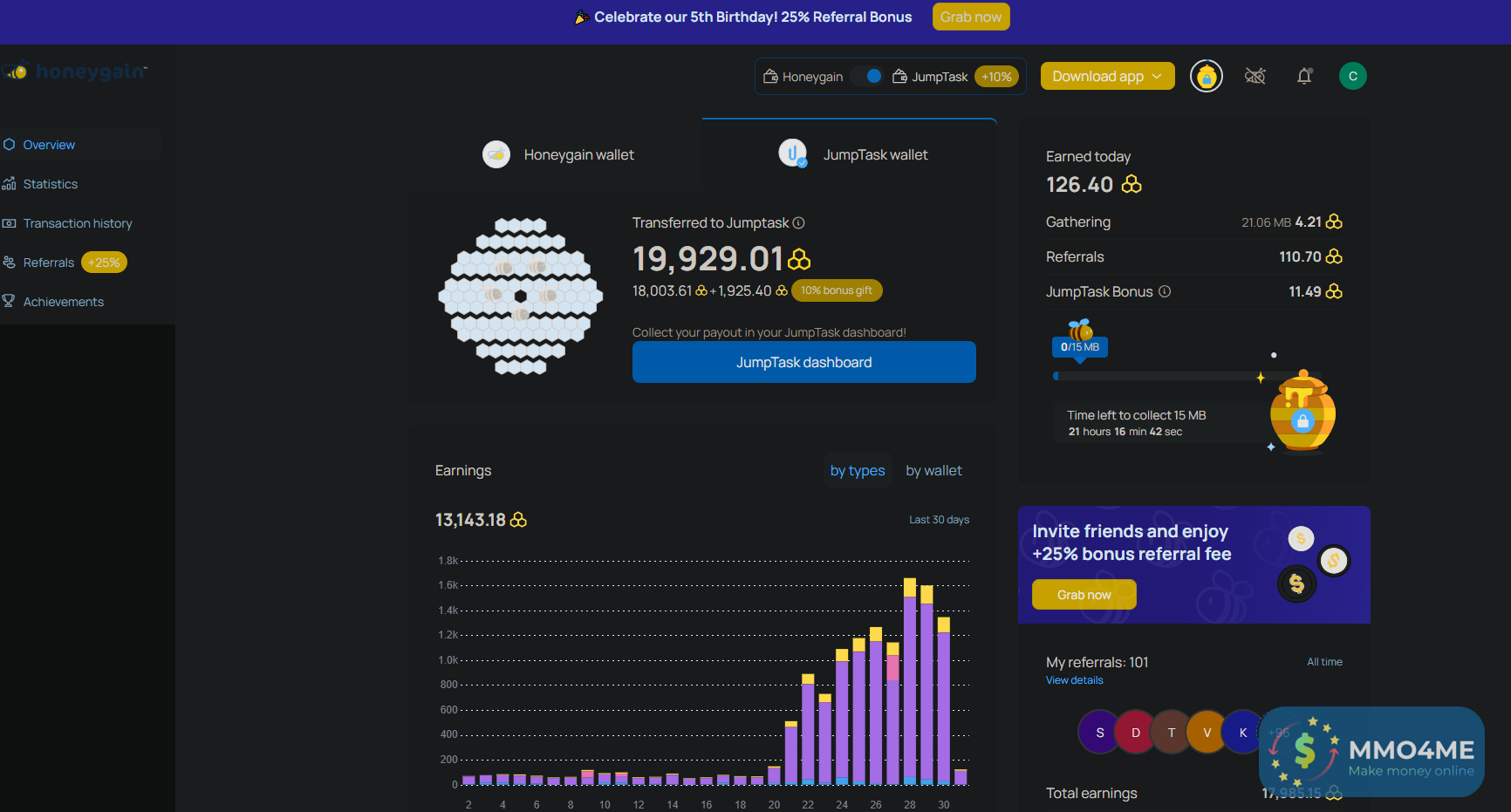The height and width of the screenshot is (812, 1511).
Task: Click referral avatar T
Action: pos(1172,733)
